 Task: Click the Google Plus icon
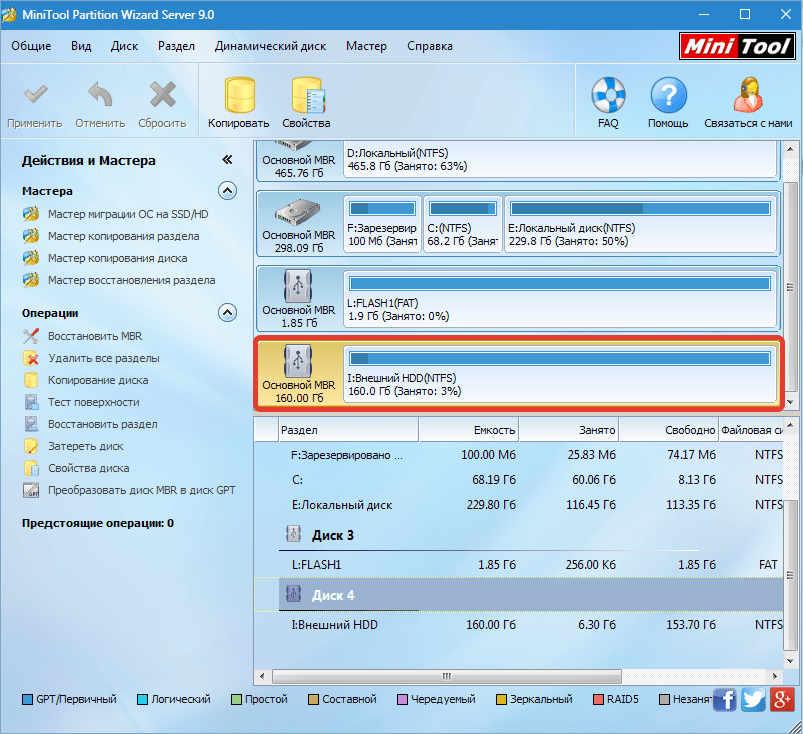tap(783, 700)
